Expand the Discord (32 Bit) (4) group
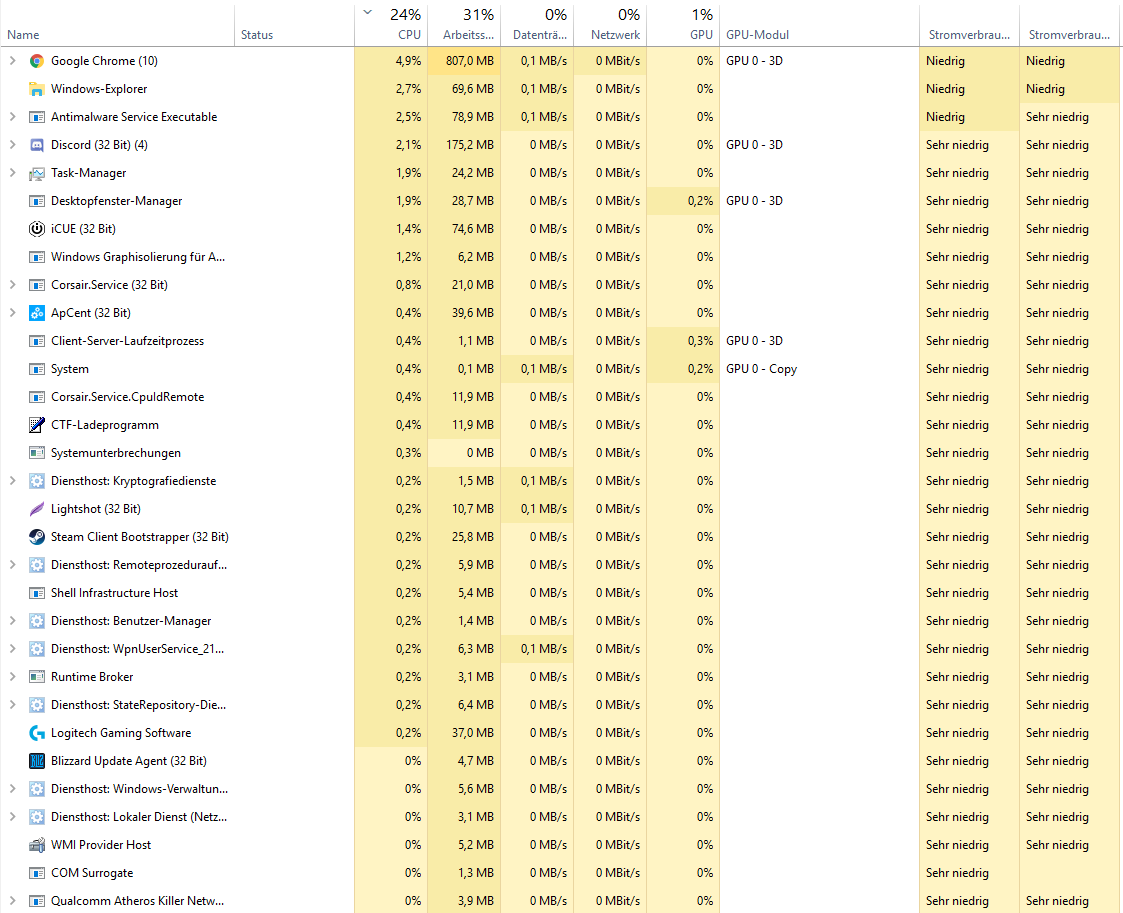The image size is (1123, 913). point(12,145)
